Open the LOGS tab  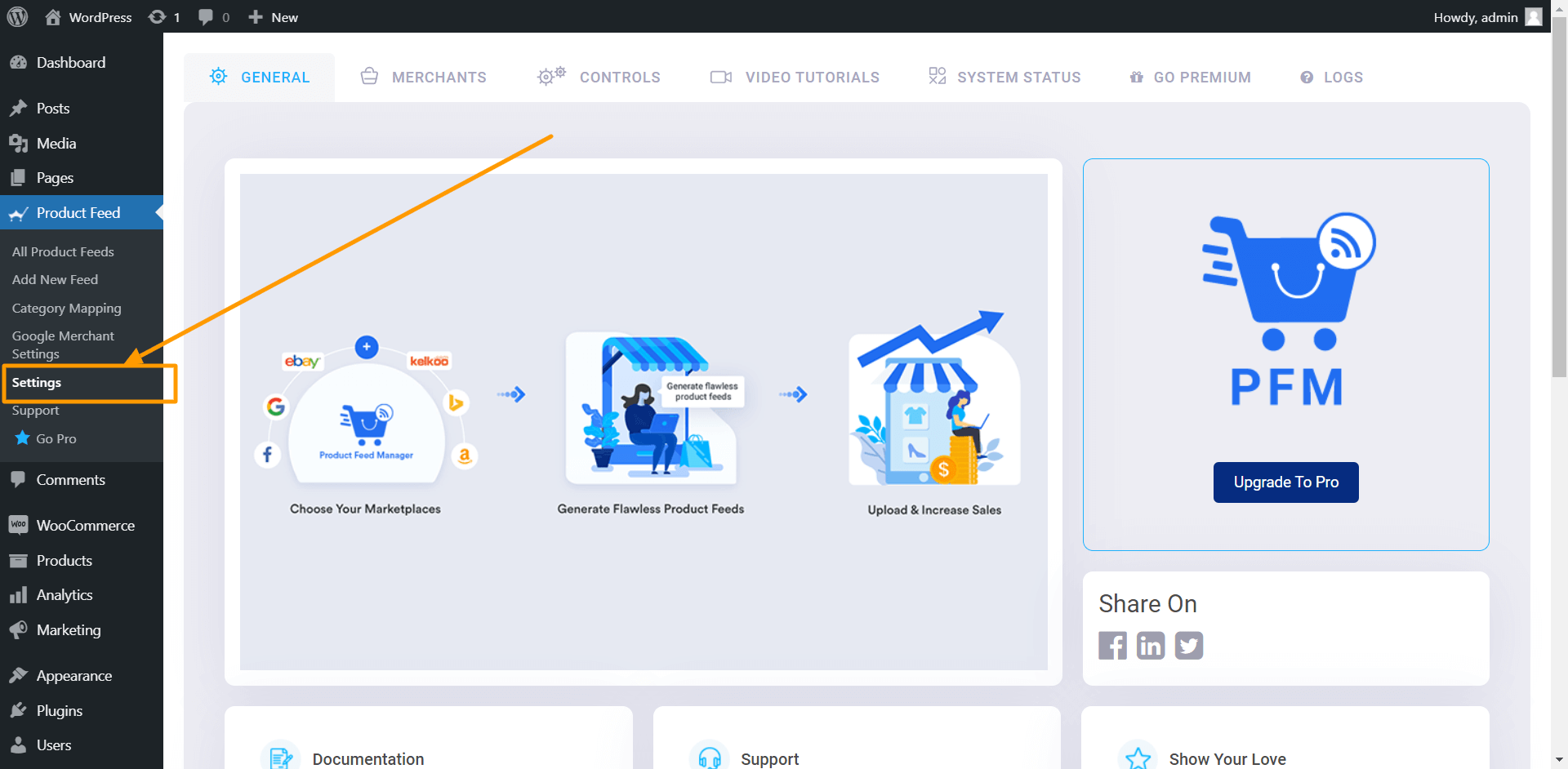1331,77
